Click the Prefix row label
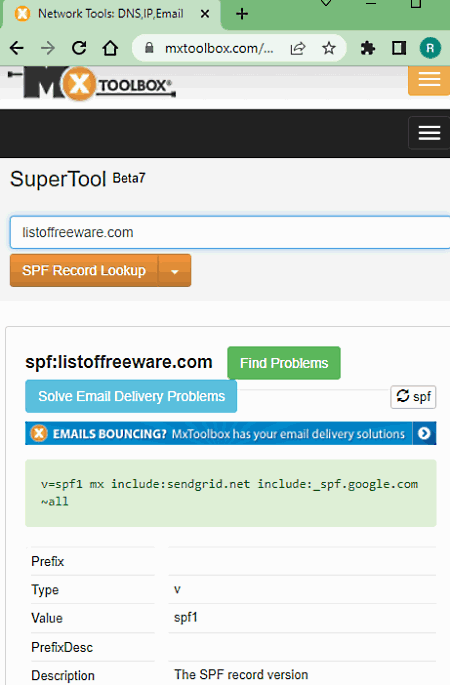This screenshot has width=450, height=685. point(48,561)
